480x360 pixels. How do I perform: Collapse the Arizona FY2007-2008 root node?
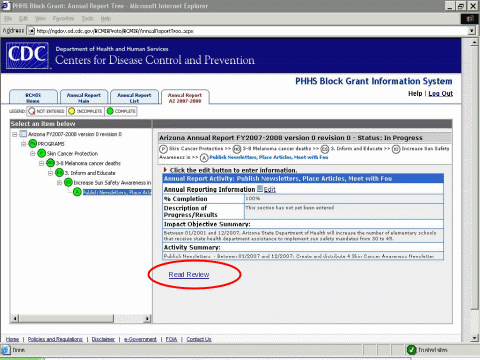(15, 134)
